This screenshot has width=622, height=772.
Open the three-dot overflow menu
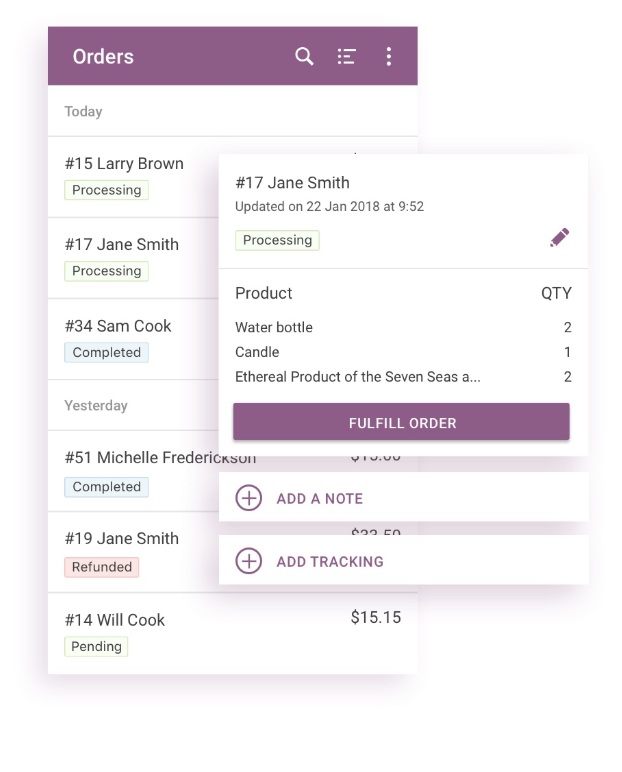(388, 56)
